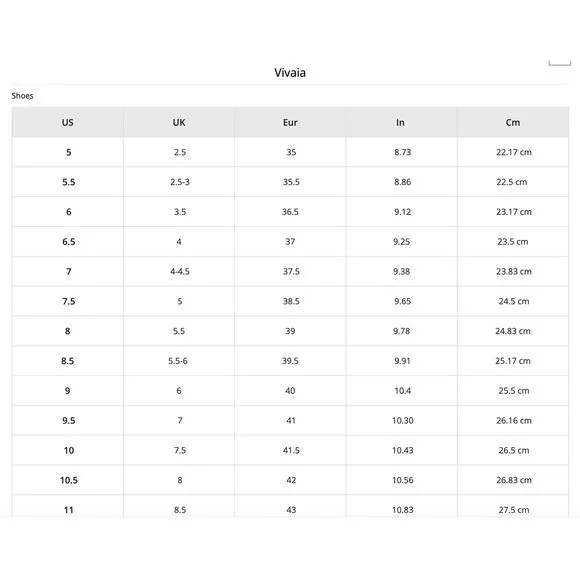This screenshot has width=580, height=580.
Task: Click the Eur 43 cell
Action: [x=290, y=508]
